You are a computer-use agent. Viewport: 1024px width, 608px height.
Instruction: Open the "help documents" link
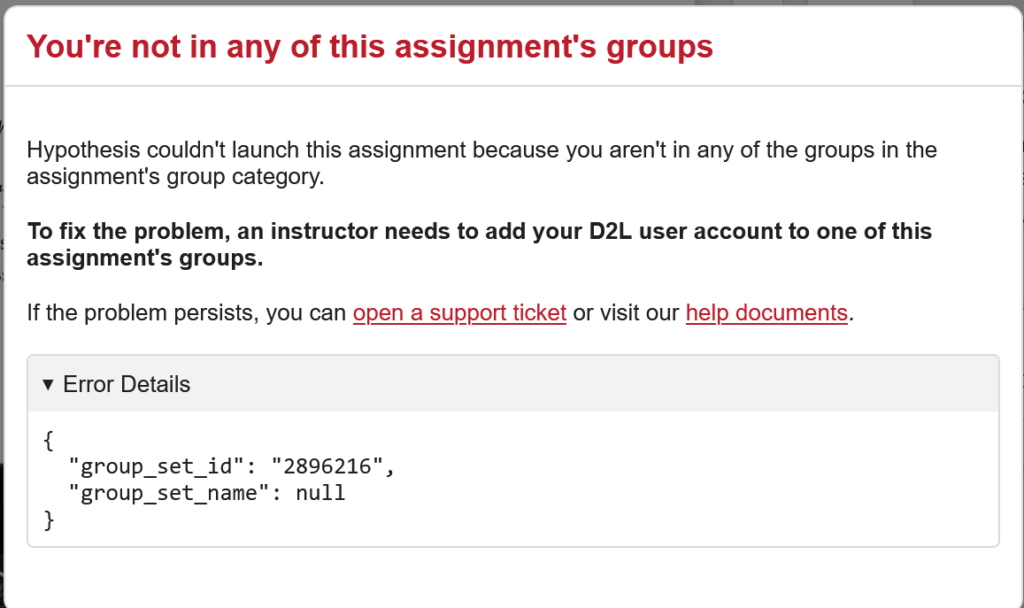click(766, 313)
